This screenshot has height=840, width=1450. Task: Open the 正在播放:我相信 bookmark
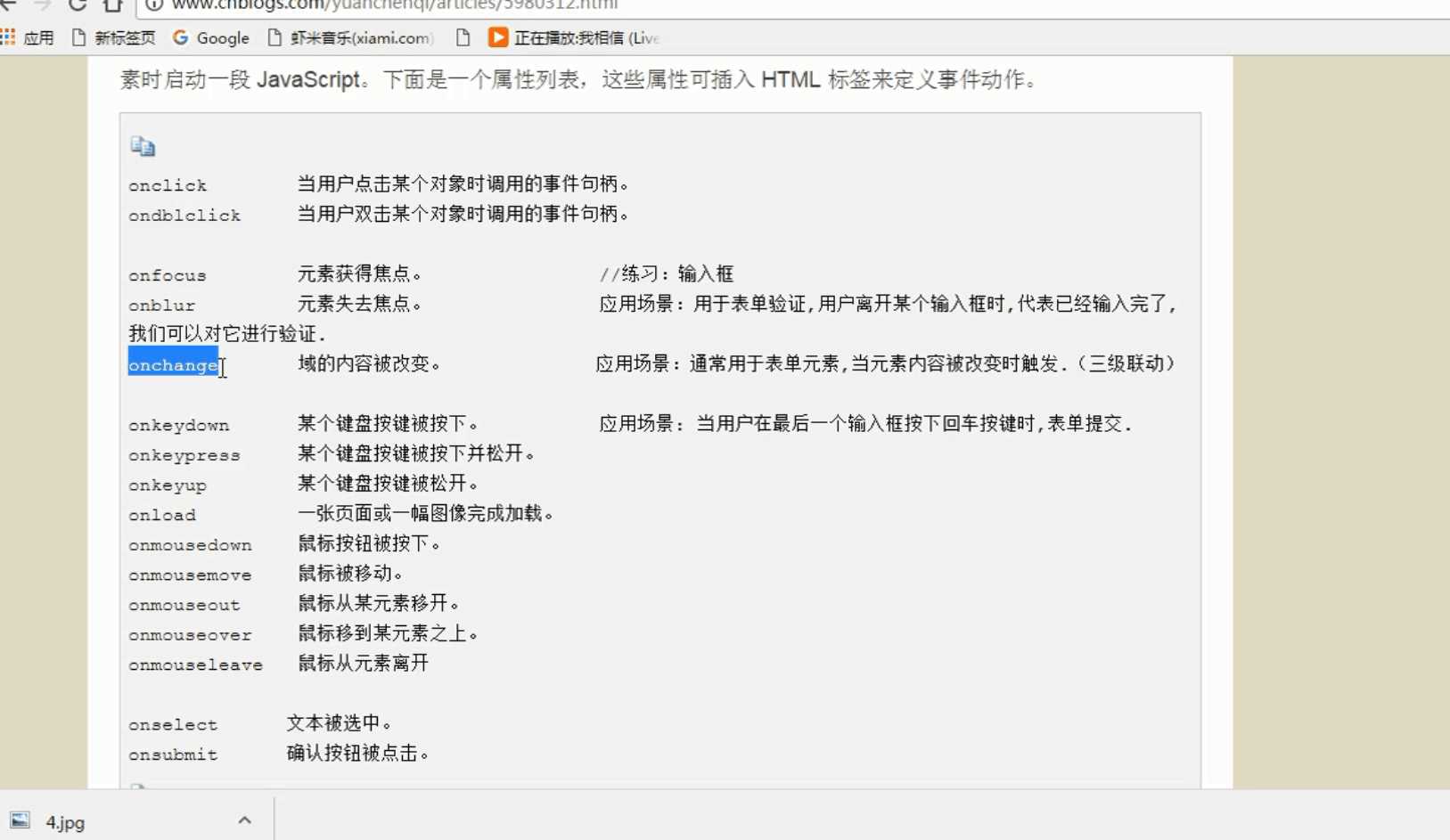coord(573,37)
